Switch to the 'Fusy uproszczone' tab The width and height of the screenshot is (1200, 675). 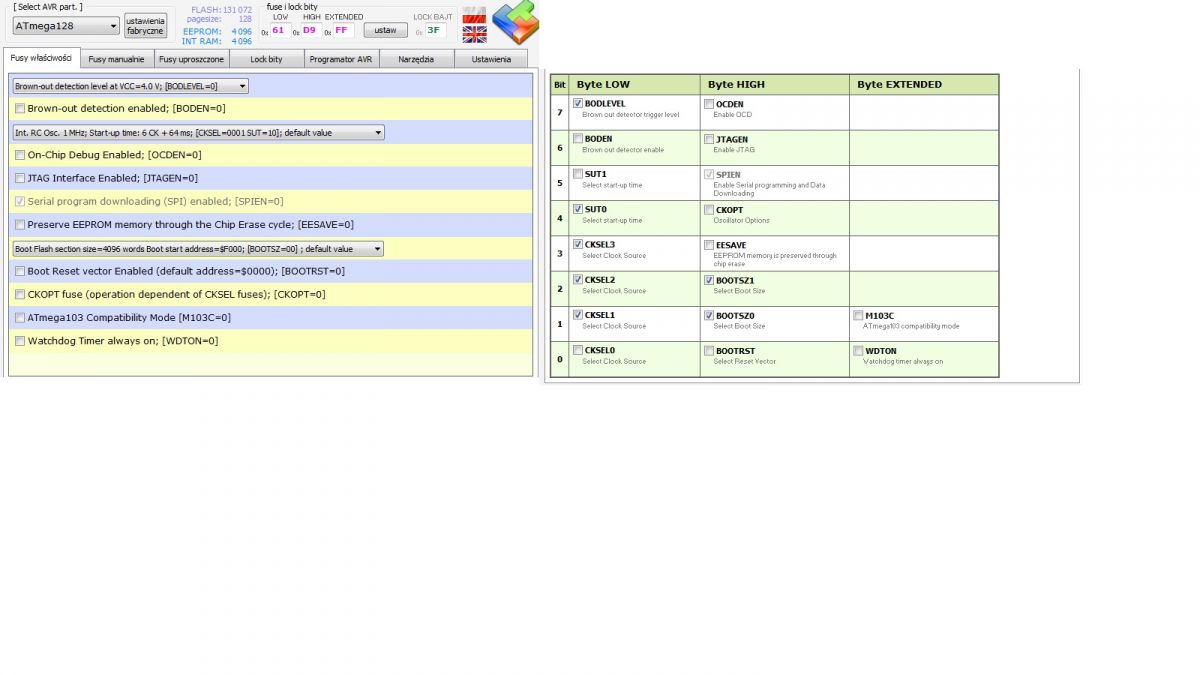pos(191,59)
